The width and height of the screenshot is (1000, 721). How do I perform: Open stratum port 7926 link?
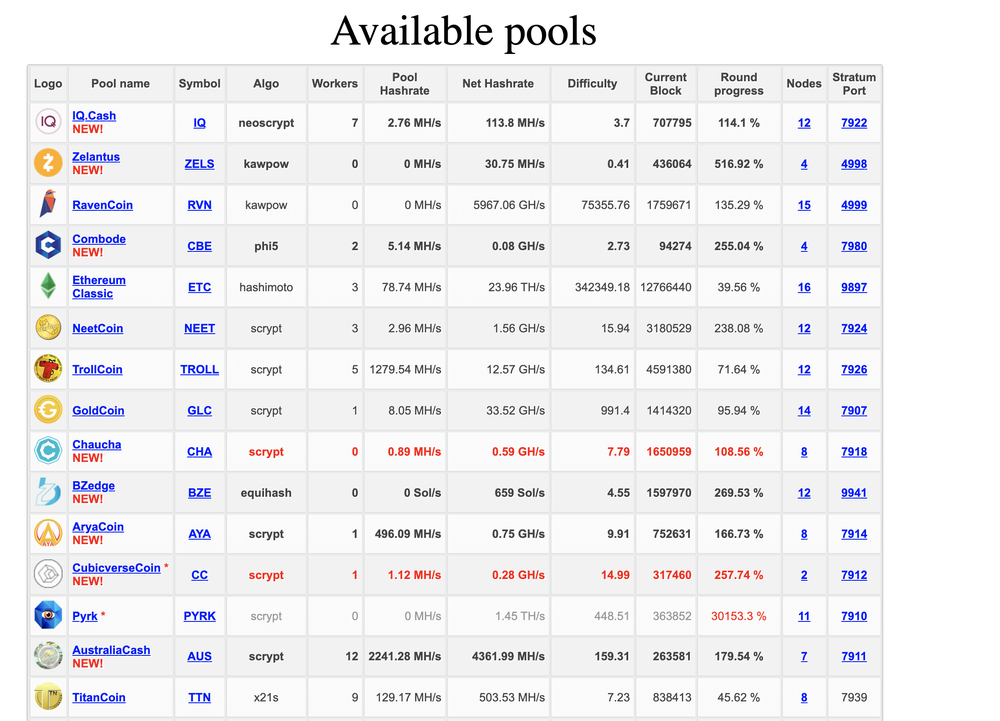(x=854, y=370)
